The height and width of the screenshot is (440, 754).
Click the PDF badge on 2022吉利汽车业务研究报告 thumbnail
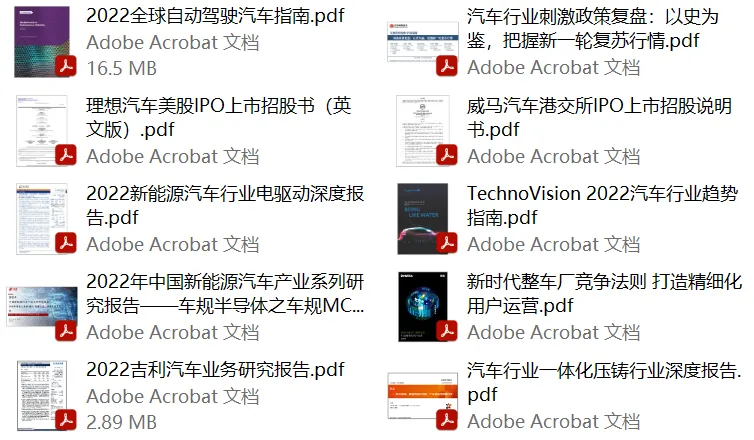(x=66, y=419)
